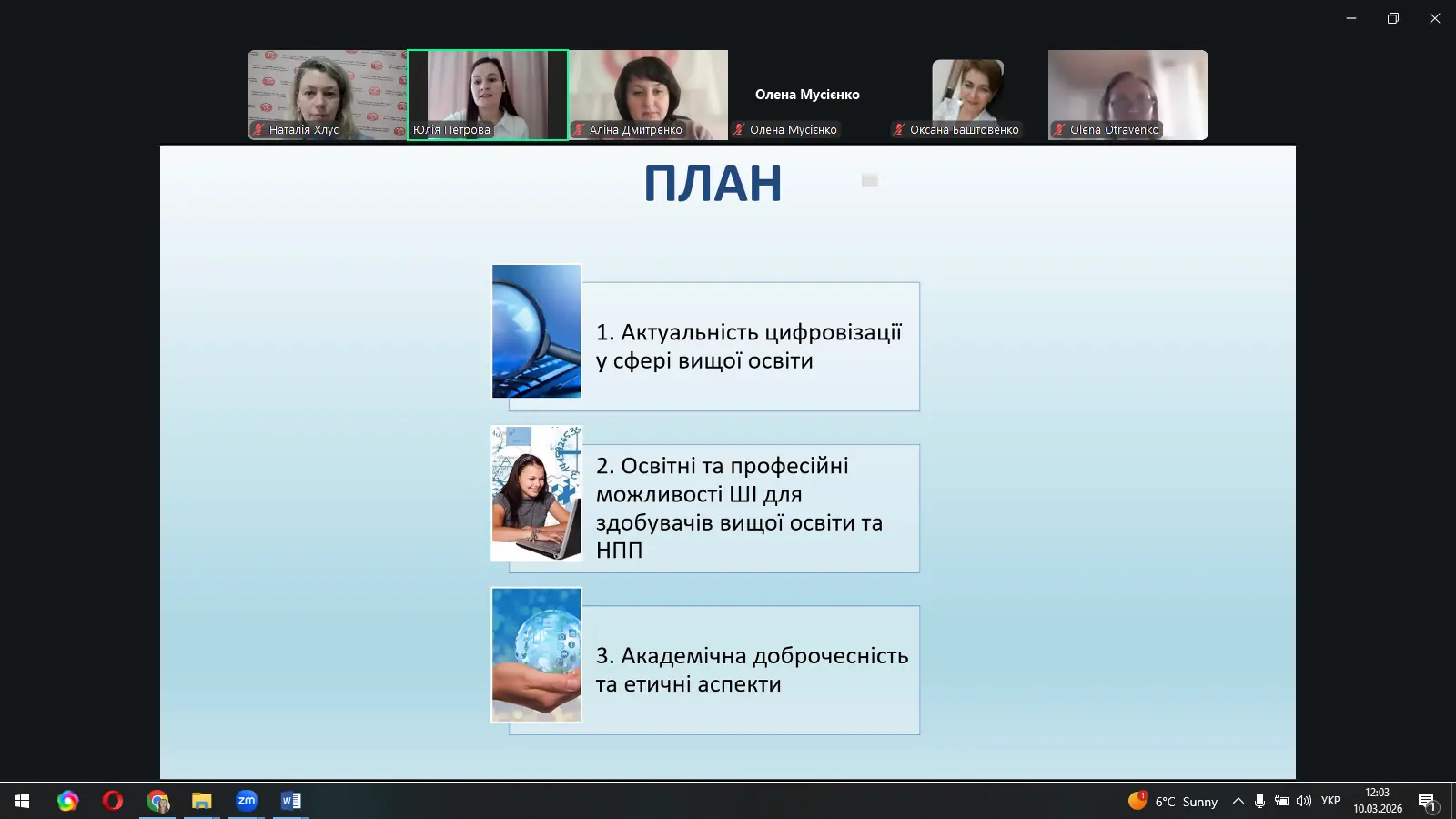Restore down the Zoom meeting window
Viewport: 1456px width, 819px height.
click(1393, 18)
